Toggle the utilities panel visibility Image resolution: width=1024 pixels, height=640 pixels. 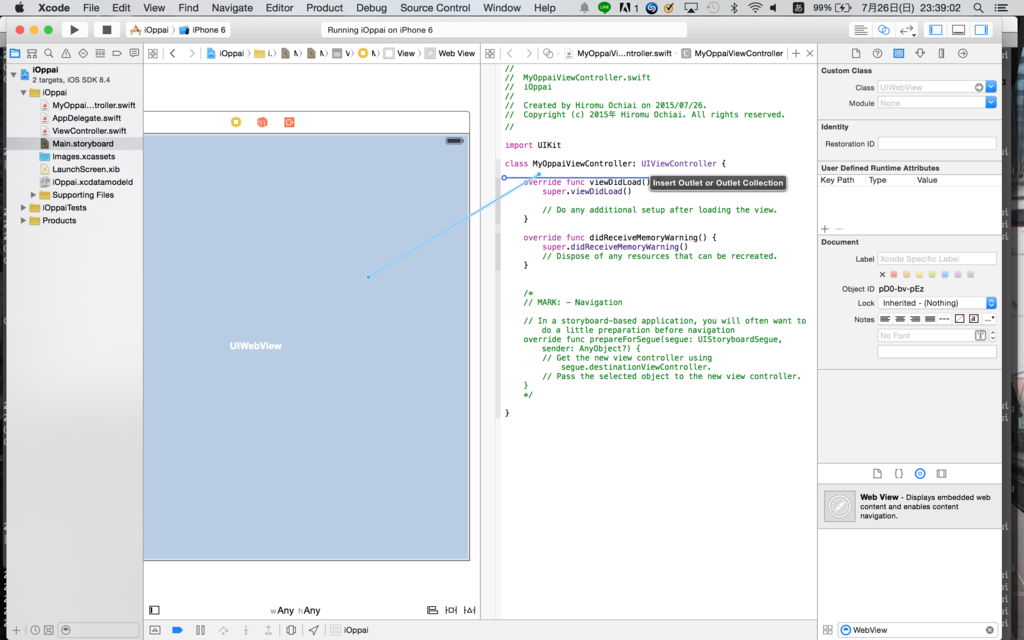[981, 30]
